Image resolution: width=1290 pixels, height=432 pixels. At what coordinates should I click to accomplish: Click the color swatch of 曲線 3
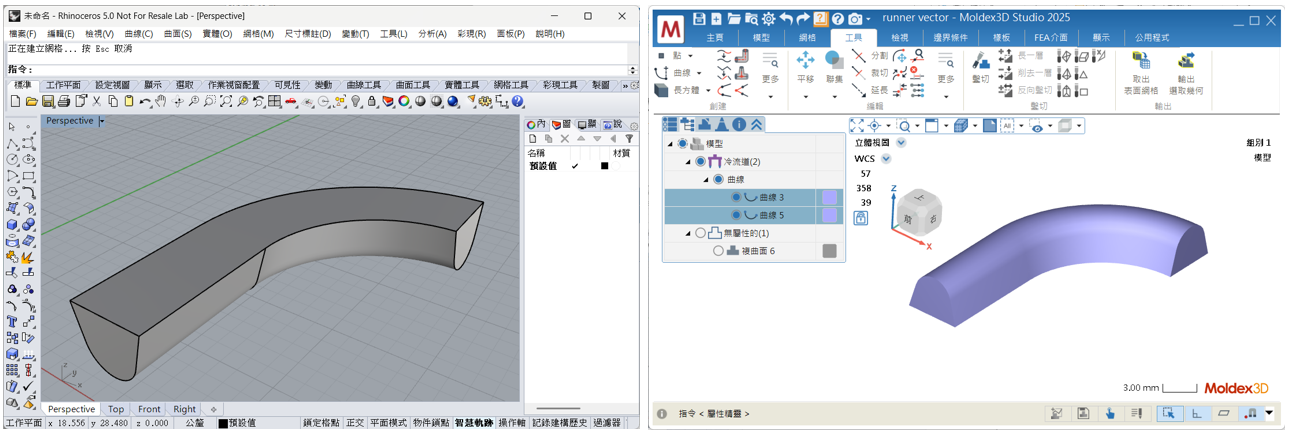[829, 198]
